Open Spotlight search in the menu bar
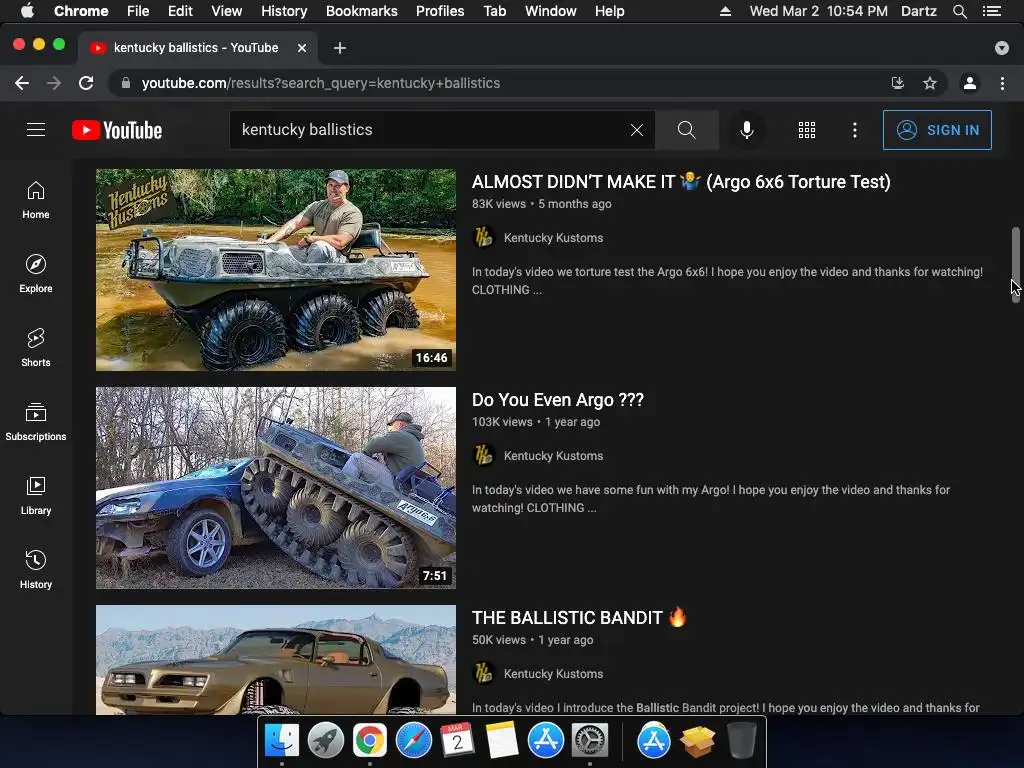 tap(959, 11)
